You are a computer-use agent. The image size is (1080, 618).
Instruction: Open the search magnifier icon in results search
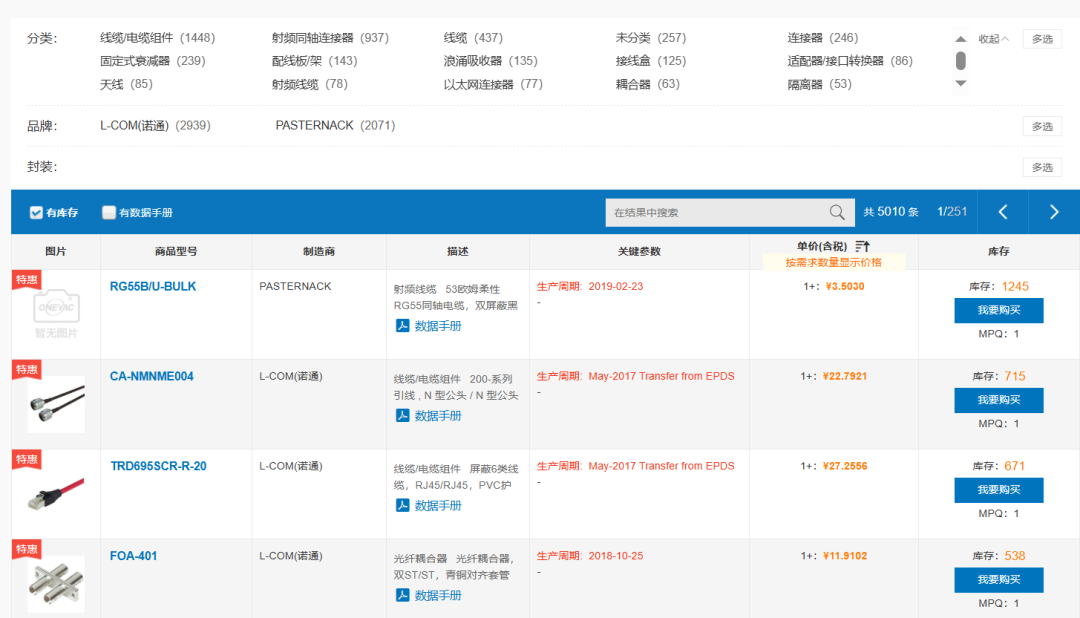click(x=837, y=212)
